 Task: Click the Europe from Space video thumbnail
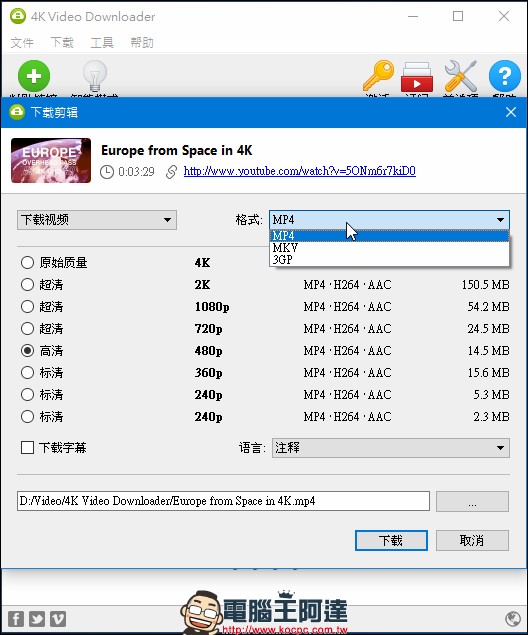point(51,160)
